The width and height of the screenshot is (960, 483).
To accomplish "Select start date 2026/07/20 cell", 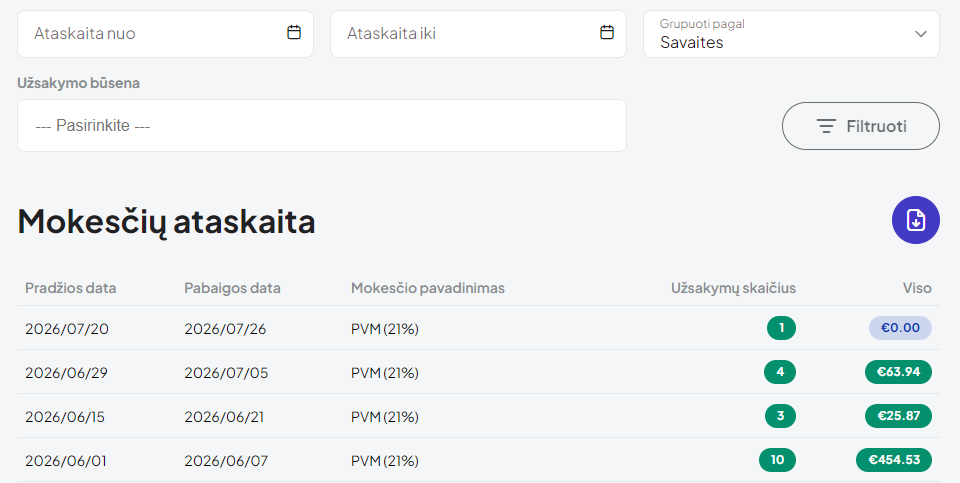I will coord(67,329).
